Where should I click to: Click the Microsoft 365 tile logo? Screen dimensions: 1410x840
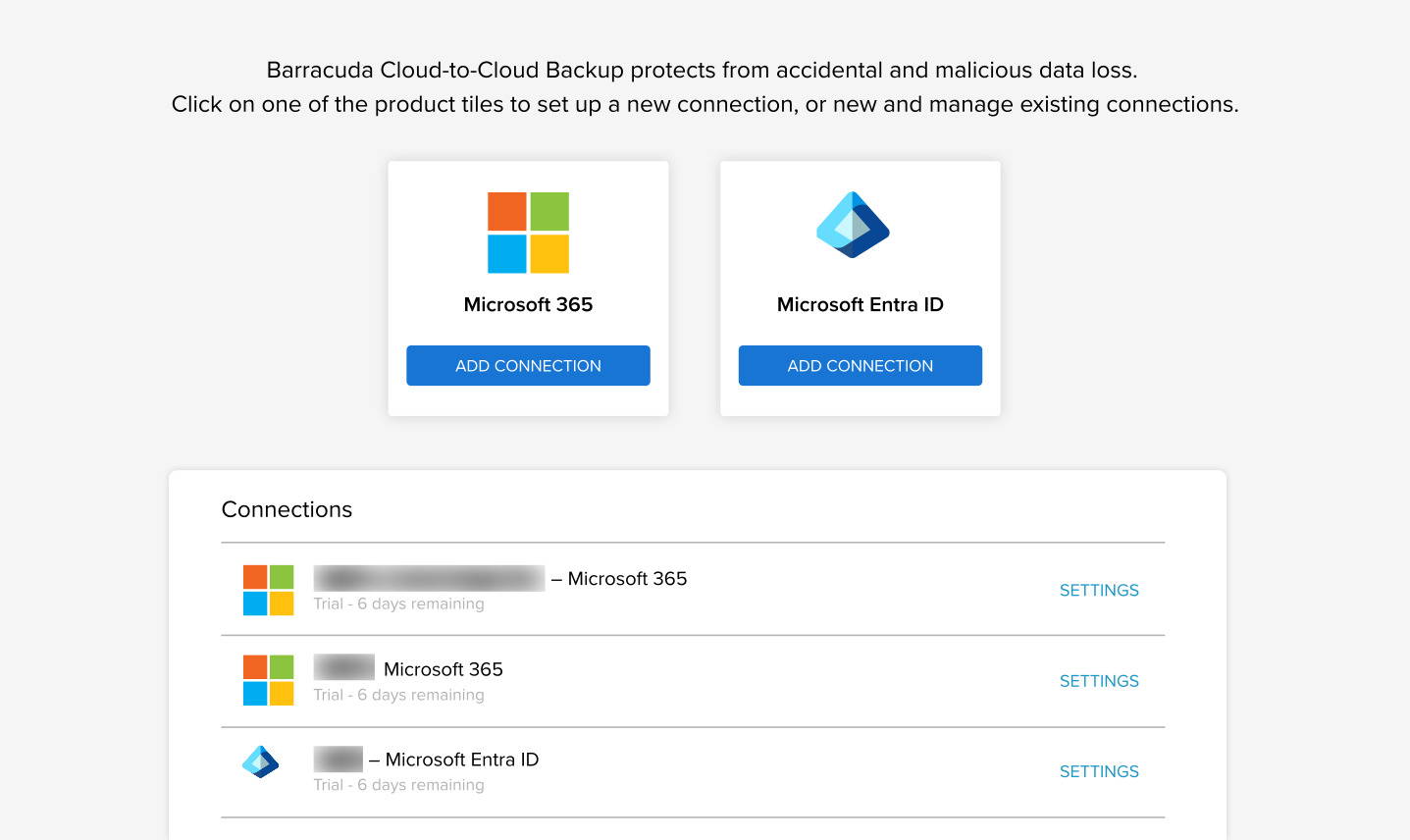528,233
